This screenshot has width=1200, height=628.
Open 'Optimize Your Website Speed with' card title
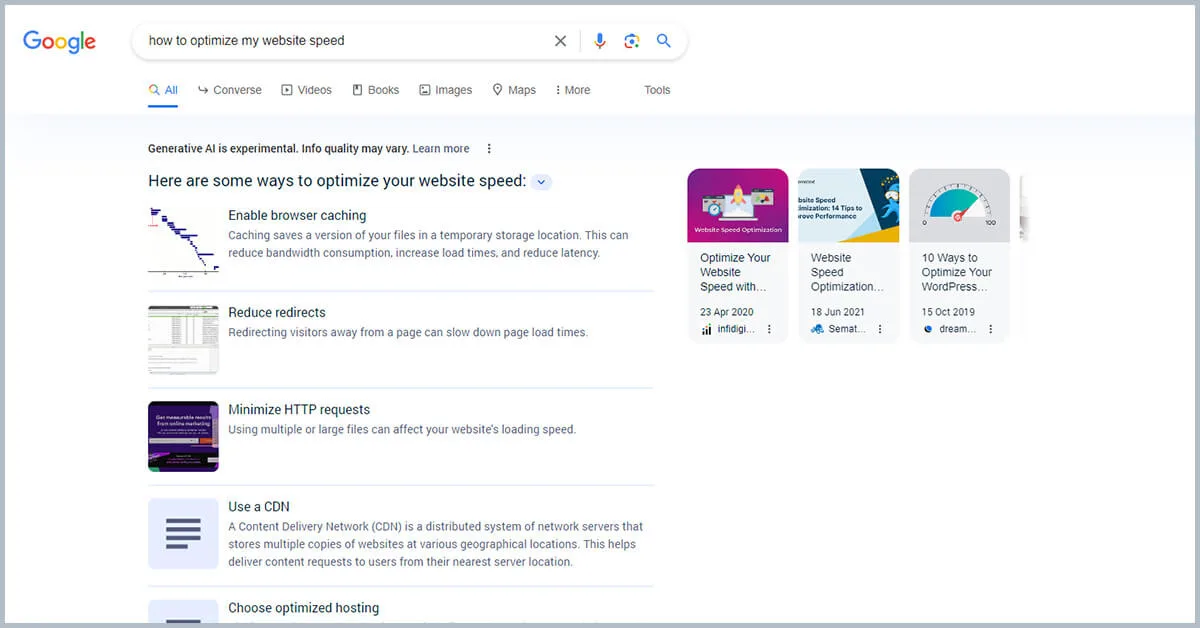click(735, 272)
